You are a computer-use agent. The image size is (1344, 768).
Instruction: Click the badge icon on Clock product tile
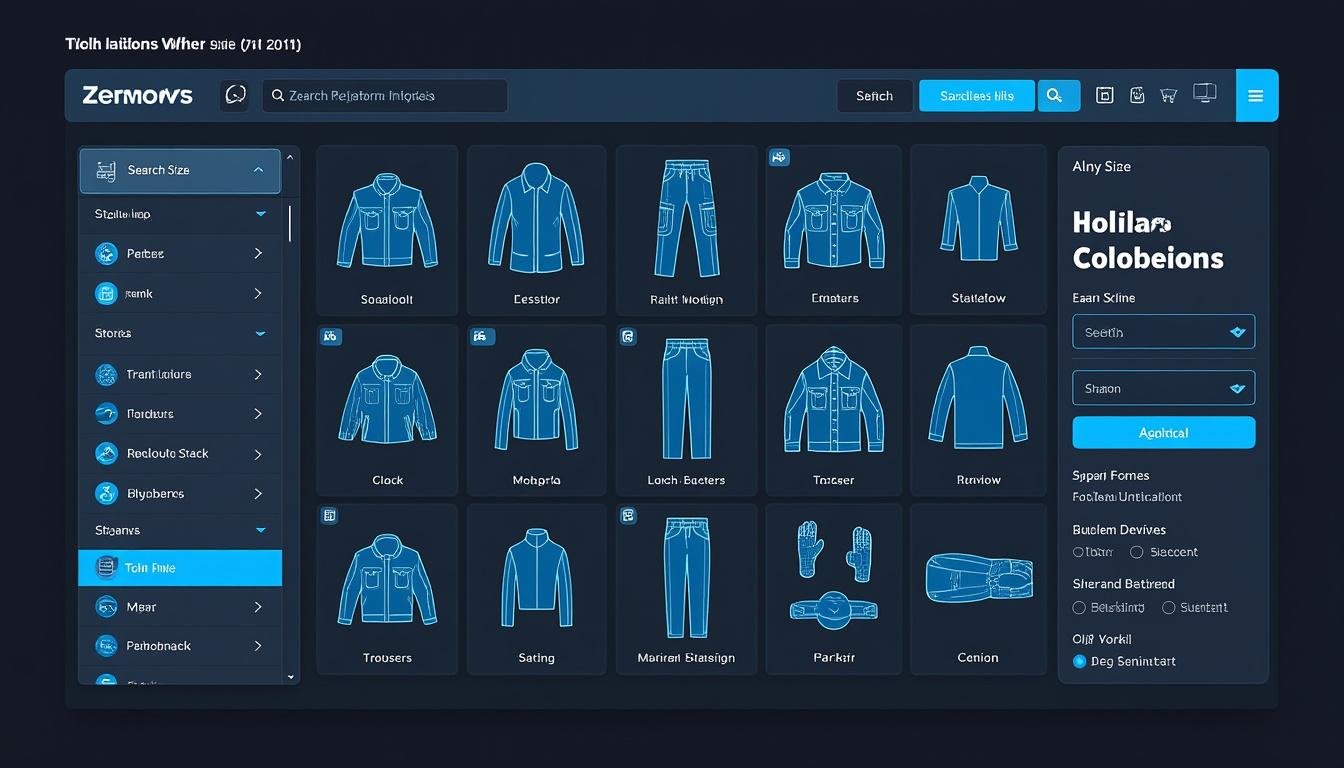(x=330, y=337)
